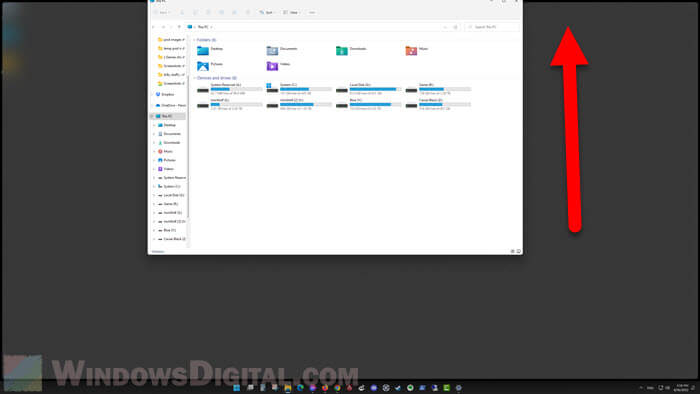Select the System Reserved (A:) drive tile
This screenshot has height=394, width=700.
click(x=229, y=89)
